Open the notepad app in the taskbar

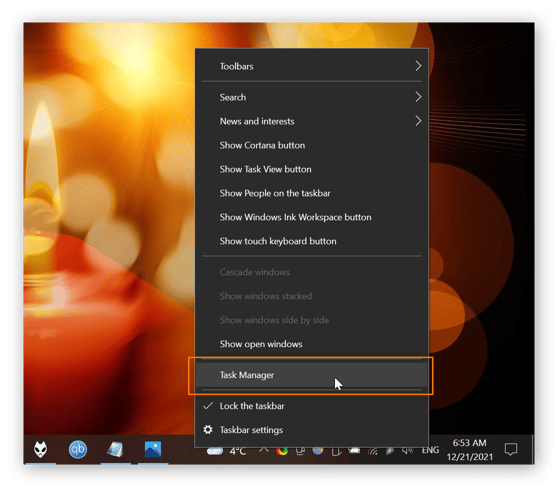click(116, 449)
